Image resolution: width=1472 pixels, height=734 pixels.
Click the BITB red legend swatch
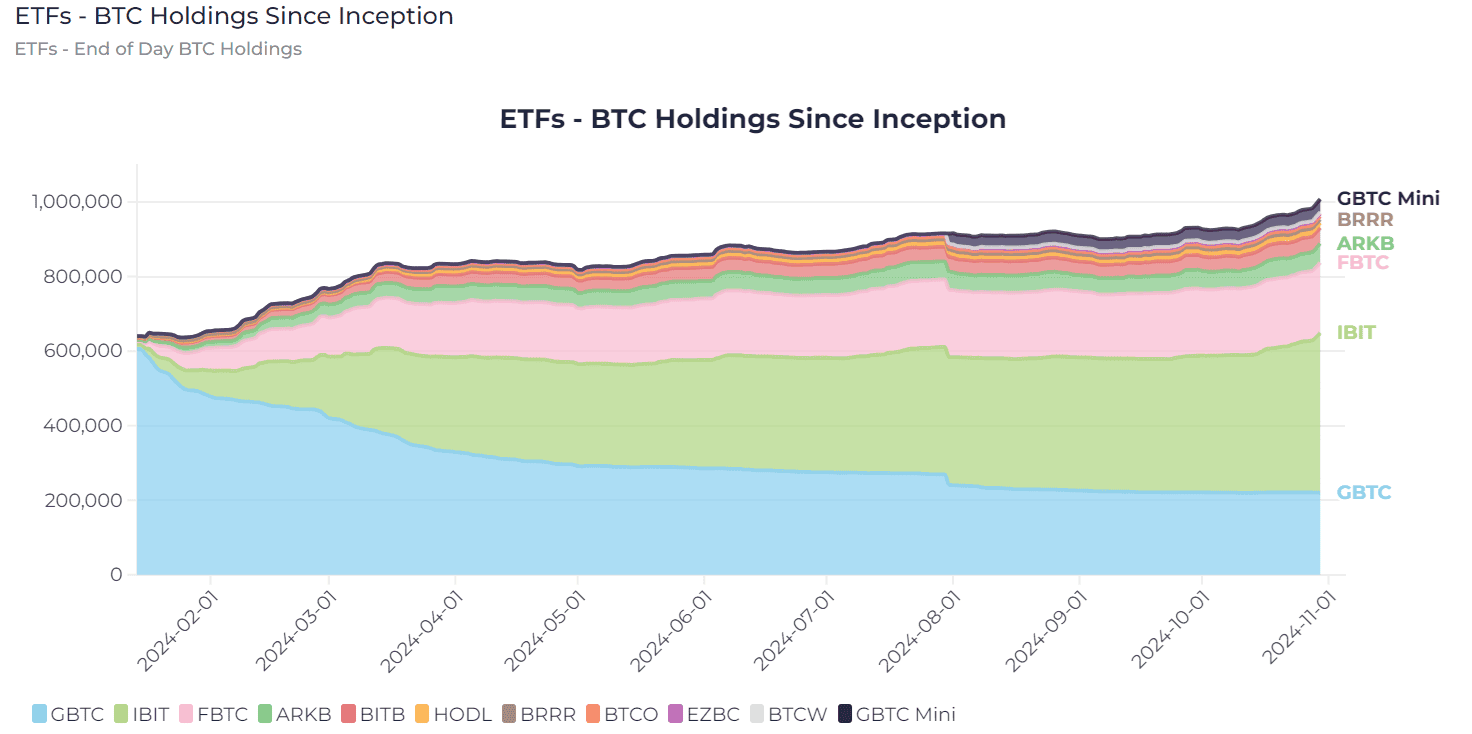point(349,714)
